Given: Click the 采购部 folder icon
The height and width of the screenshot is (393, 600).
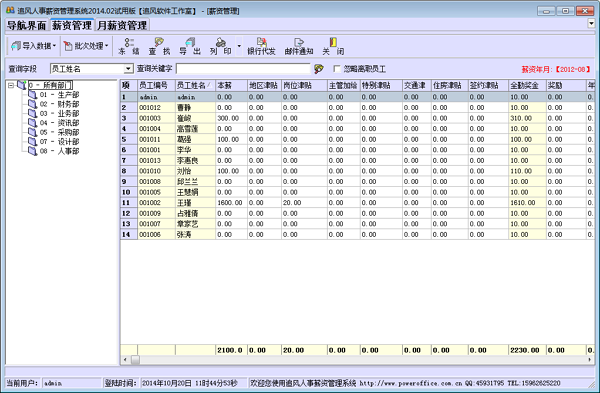Looking at the screenshot, I should point(33,132).
